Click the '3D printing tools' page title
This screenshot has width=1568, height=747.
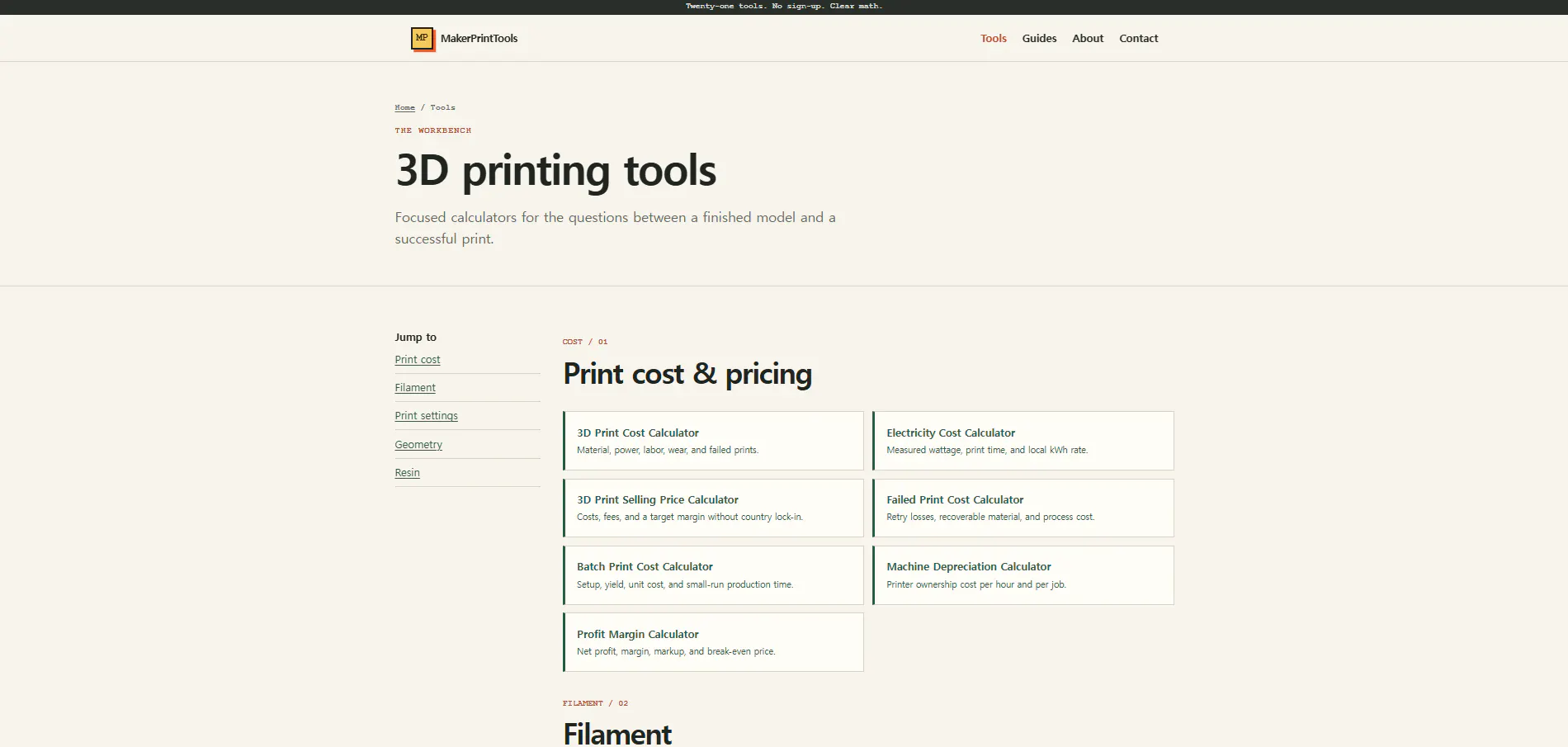point(555,171)
